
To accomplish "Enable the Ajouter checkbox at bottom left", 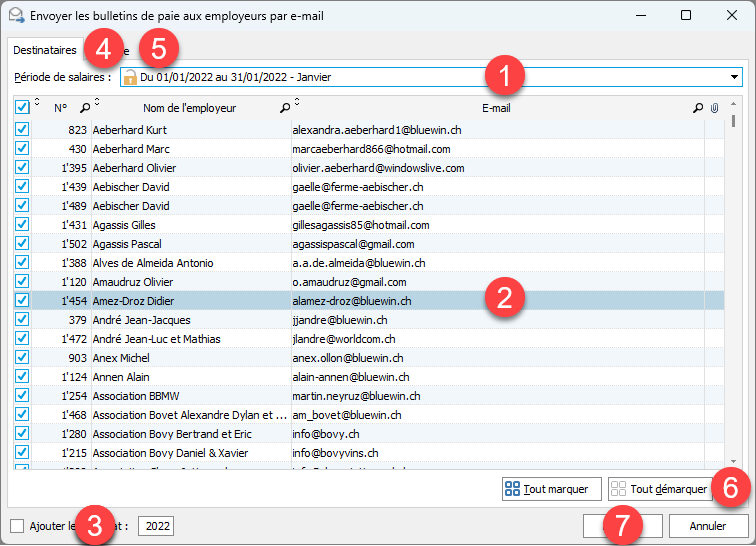I will [x=17, y=526].
